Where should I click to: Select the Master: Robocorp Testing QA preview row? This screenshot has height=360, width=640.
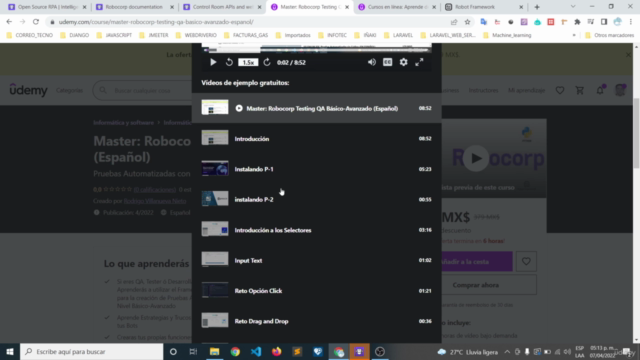[316, 108]
